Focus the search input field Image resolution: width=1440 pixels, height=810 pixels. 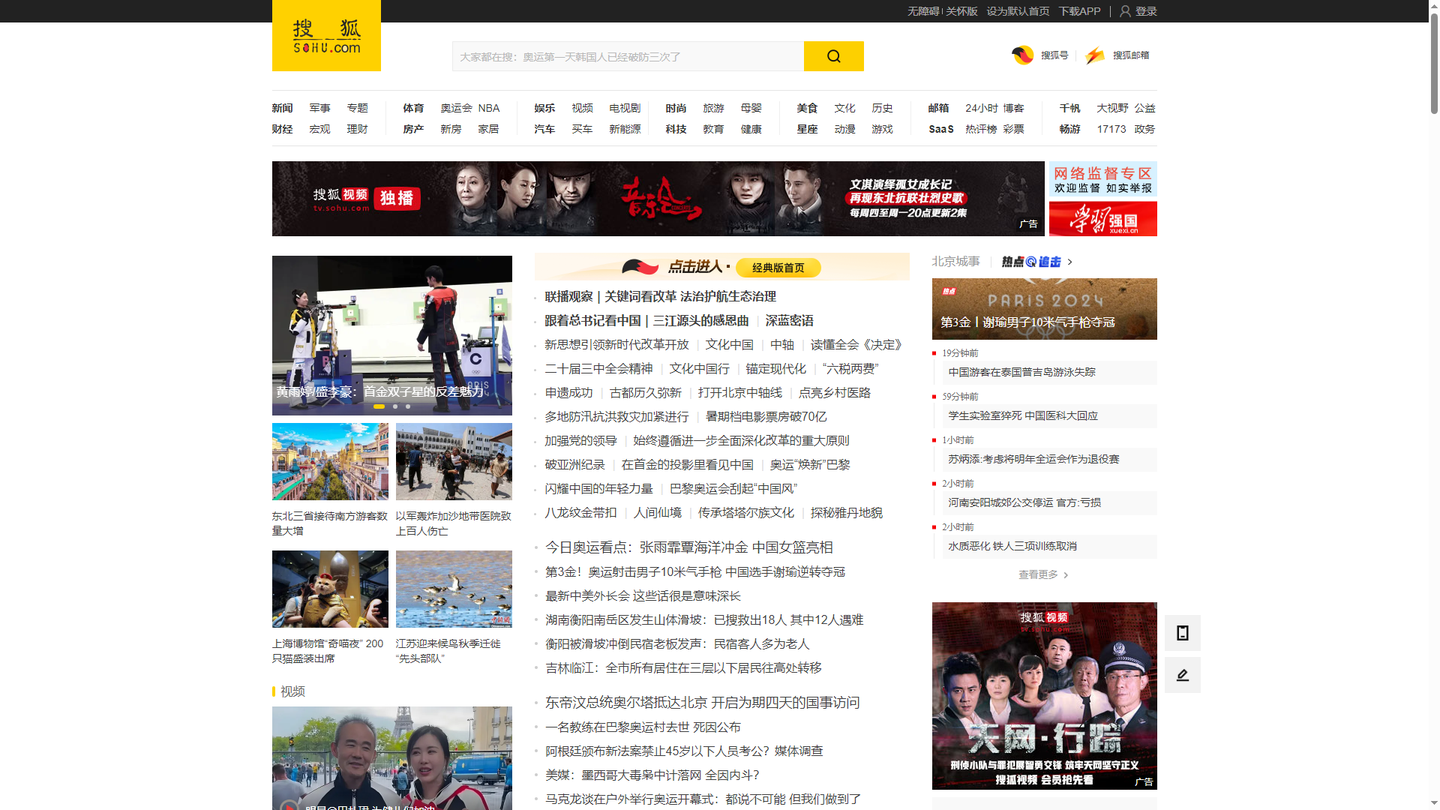[628, 56]
